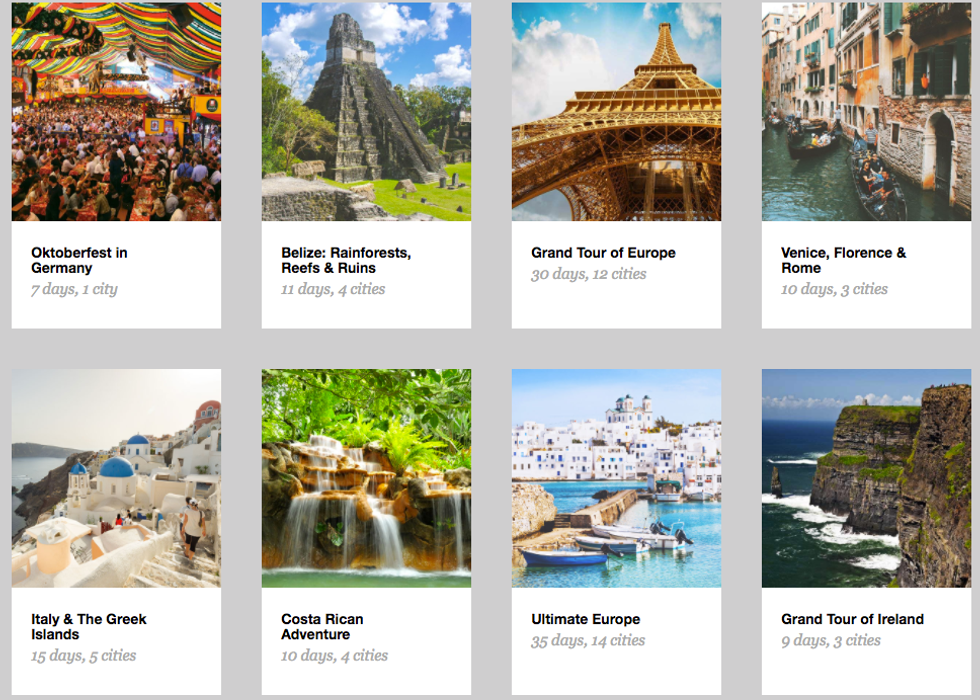Select the Eiffel Tower tour photo

(x=616, y=111)
